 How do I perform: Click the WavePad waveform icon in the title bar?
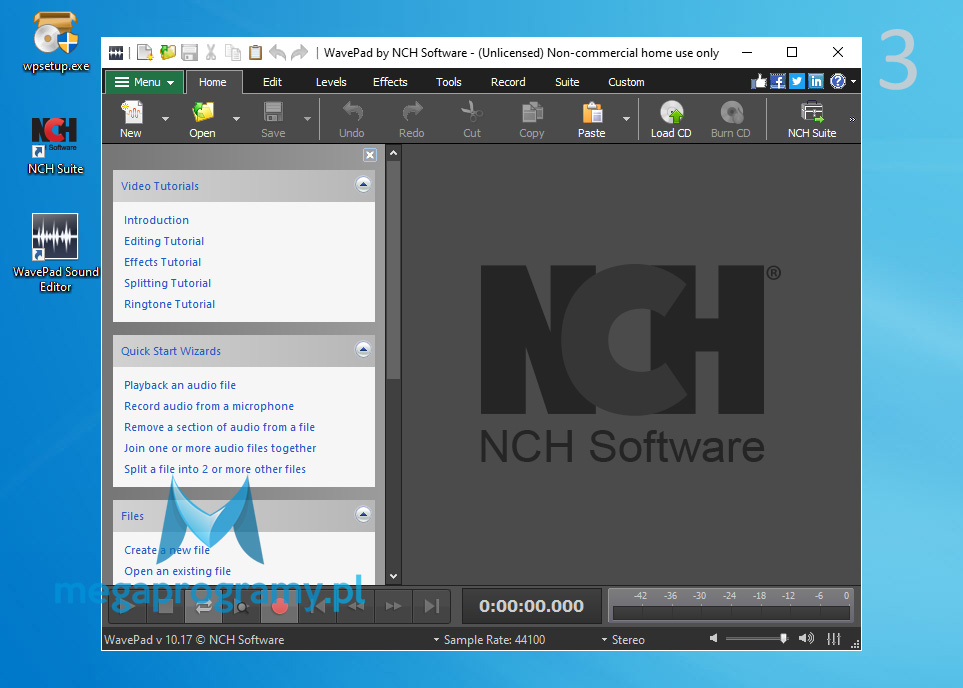pyautogui.click(x=116, y=53)
